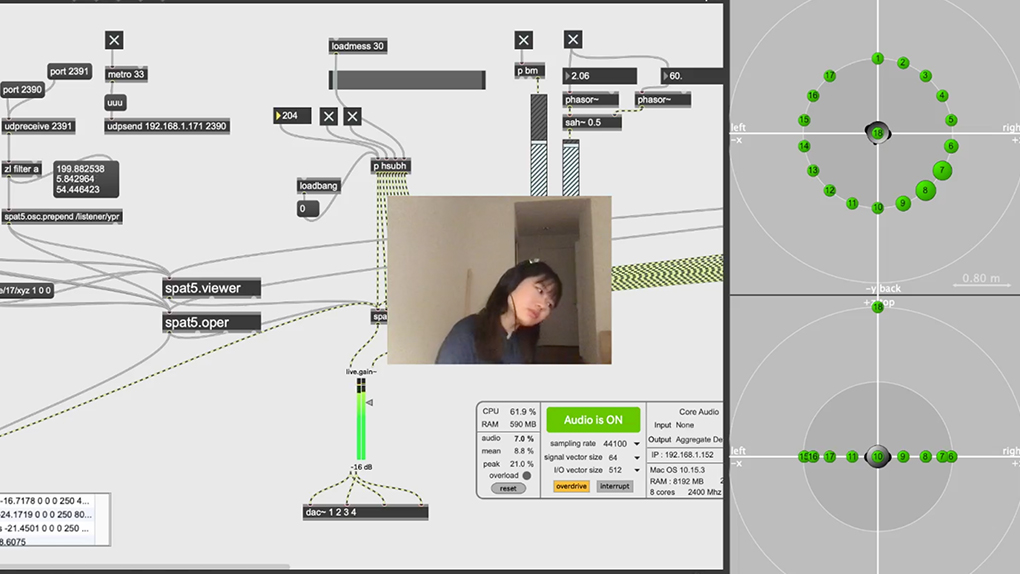Toggle the X box above metro 33
The image size is (1020, 574).
click(x=114, y=40)
